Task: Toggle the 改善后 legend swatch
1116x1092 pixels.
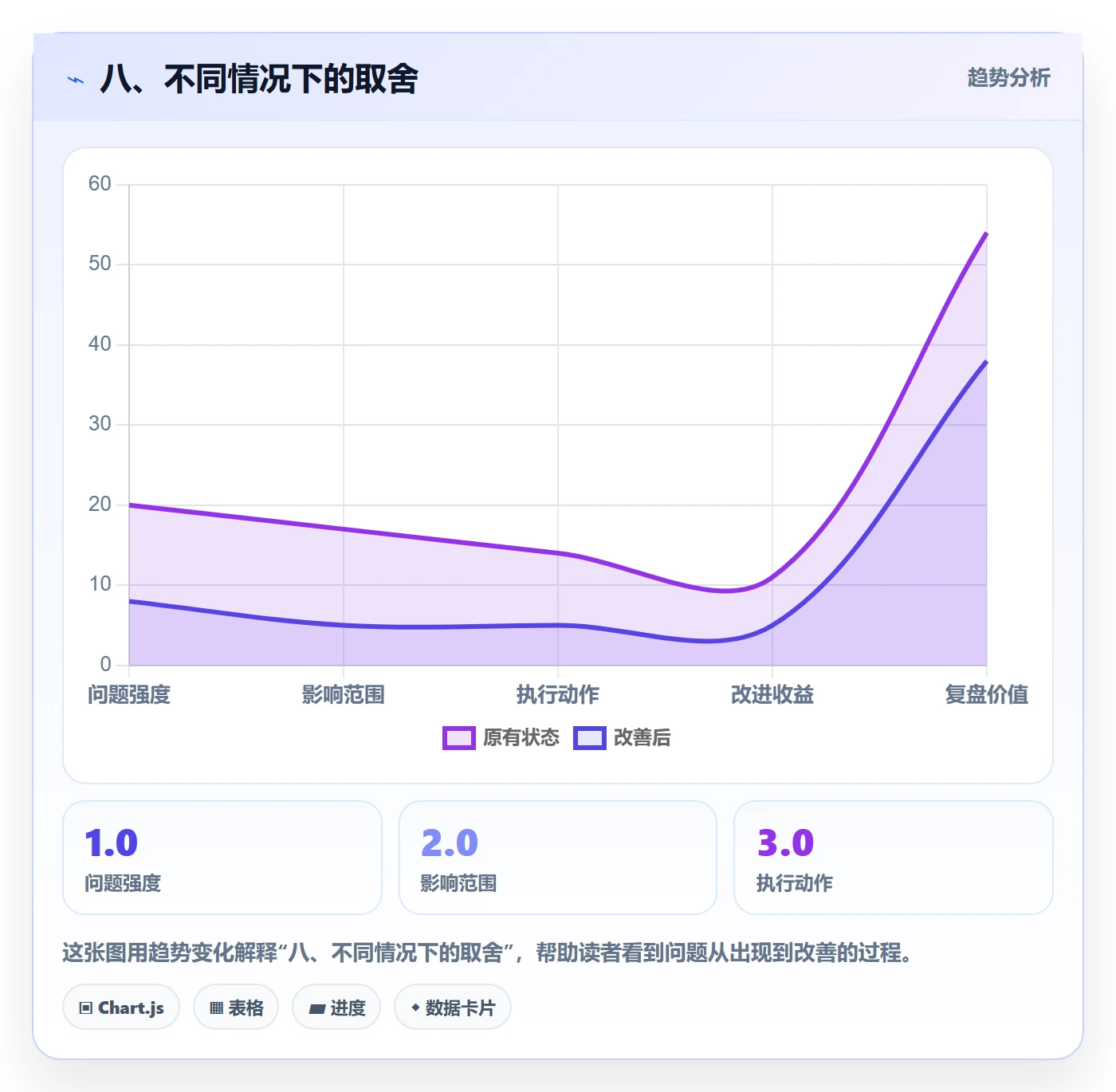Action: [590, 738]
